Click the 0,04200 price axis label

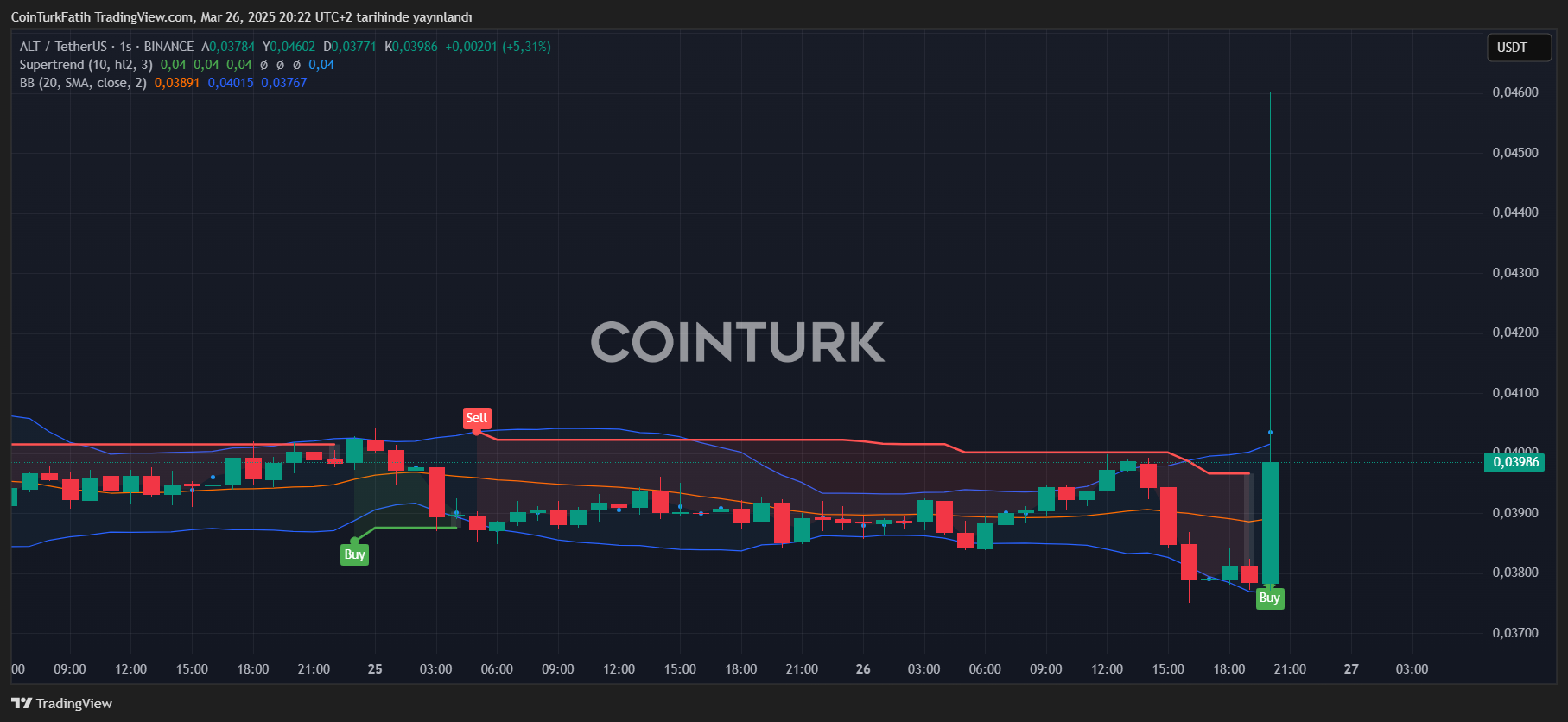click(x=1515, y=332)
